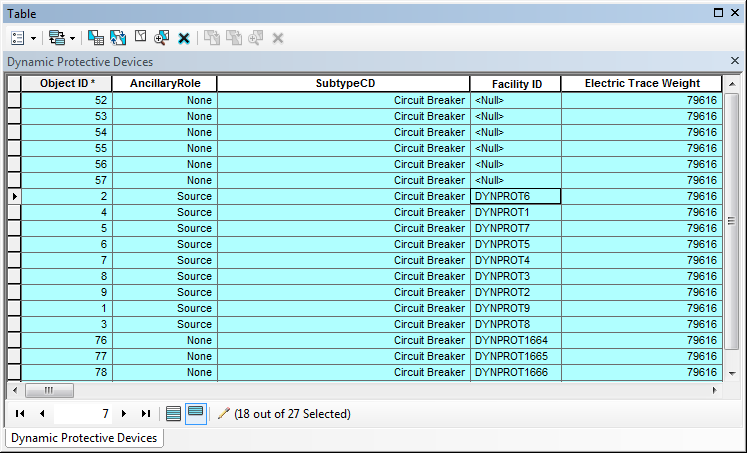
Task: Click the Select By Attributes icon
Action: point(96,37)
